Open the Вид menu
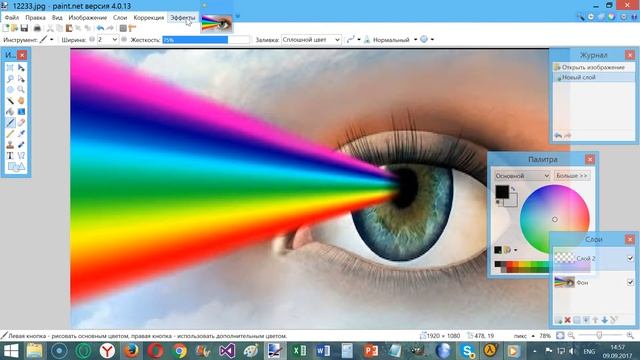 [x=57, y=18]
